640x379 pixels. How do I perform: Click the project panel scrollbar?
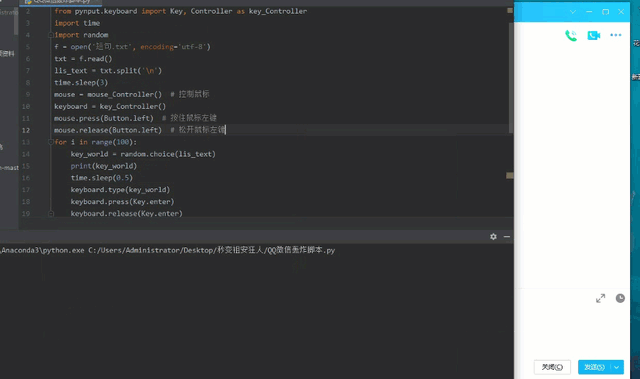pos(16,22)
